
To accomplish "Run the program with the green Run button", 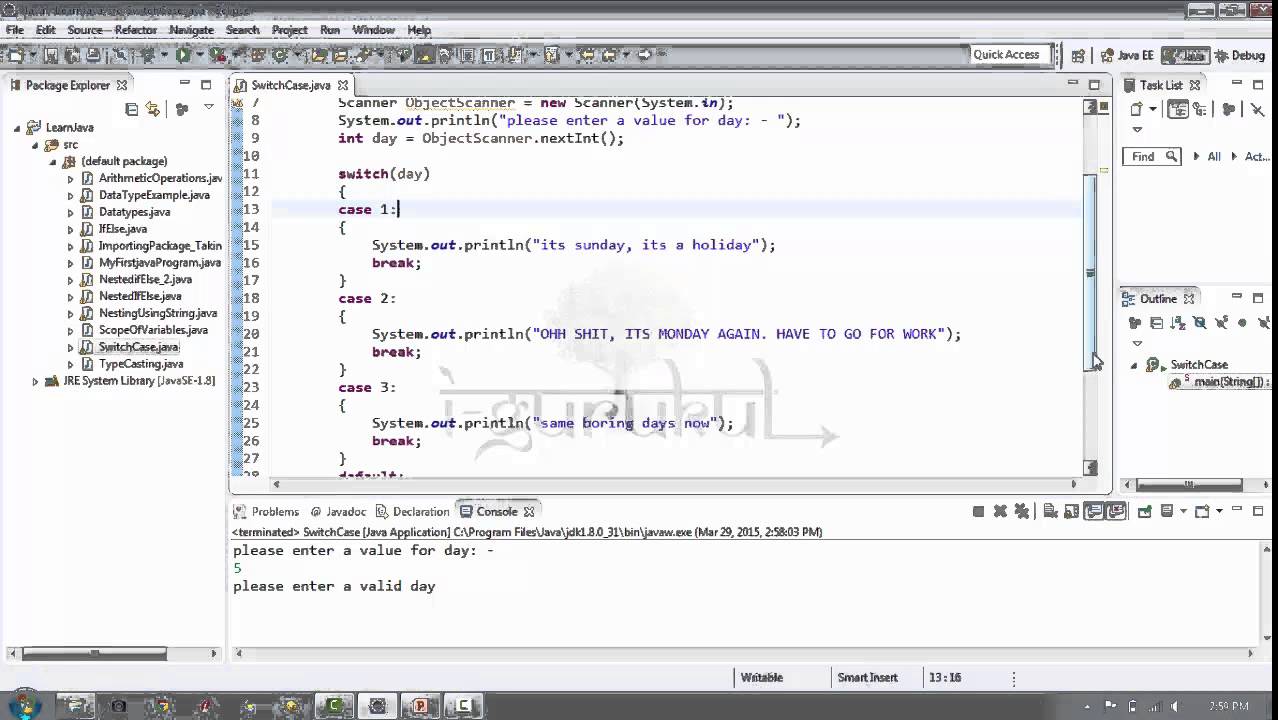I will click(182, 55).
